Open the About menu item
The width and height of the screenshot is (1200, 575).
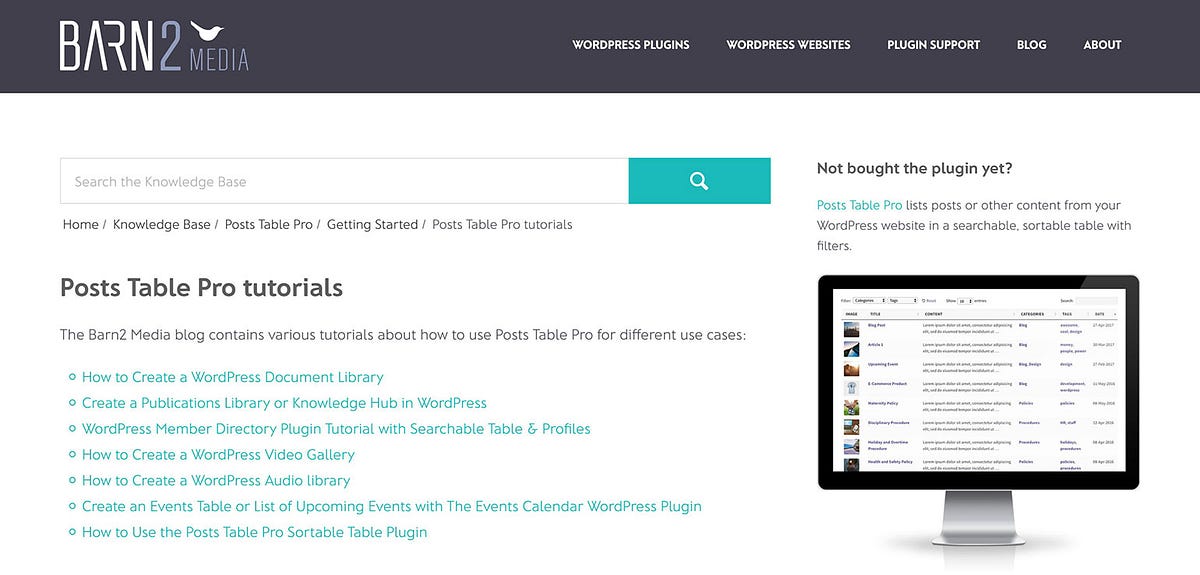point(1102,45)
